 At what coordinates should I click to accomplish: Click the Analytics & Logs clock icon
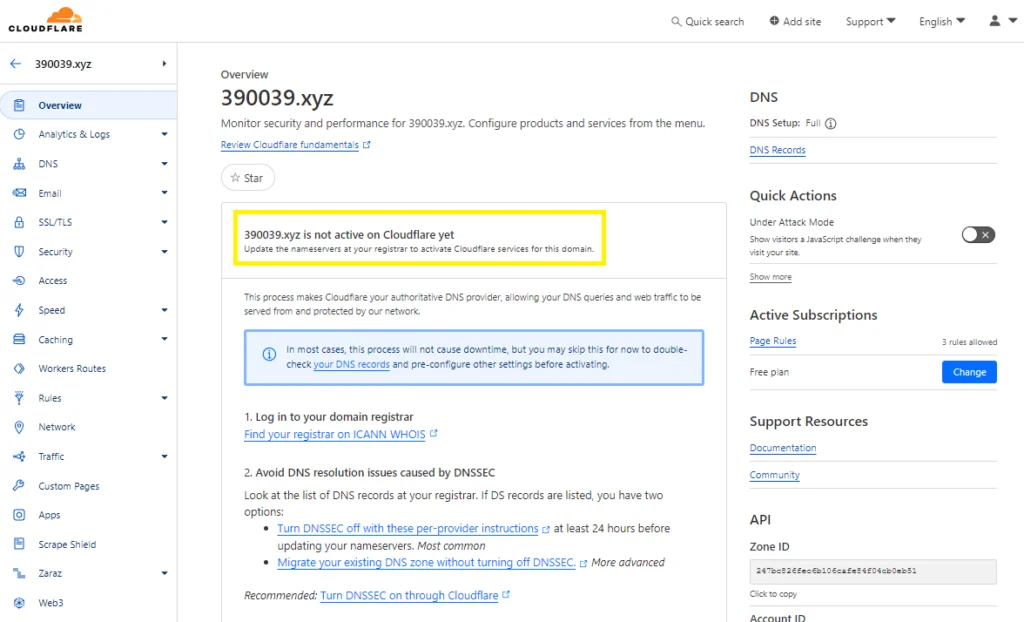tap(19, 134)
